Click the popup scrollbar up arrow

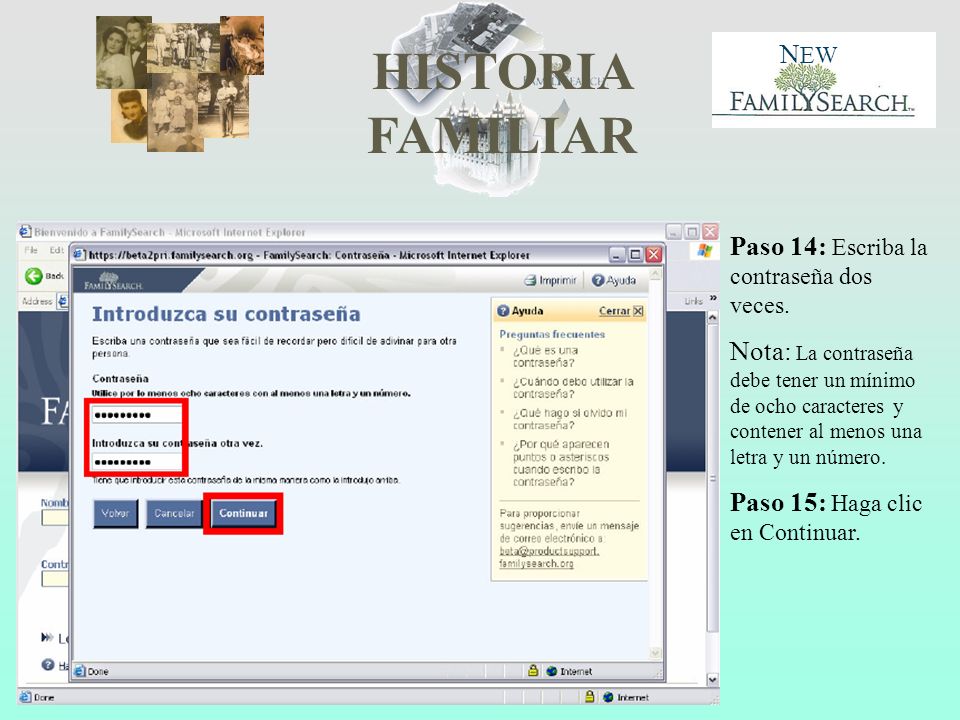(x=655, y=274)
